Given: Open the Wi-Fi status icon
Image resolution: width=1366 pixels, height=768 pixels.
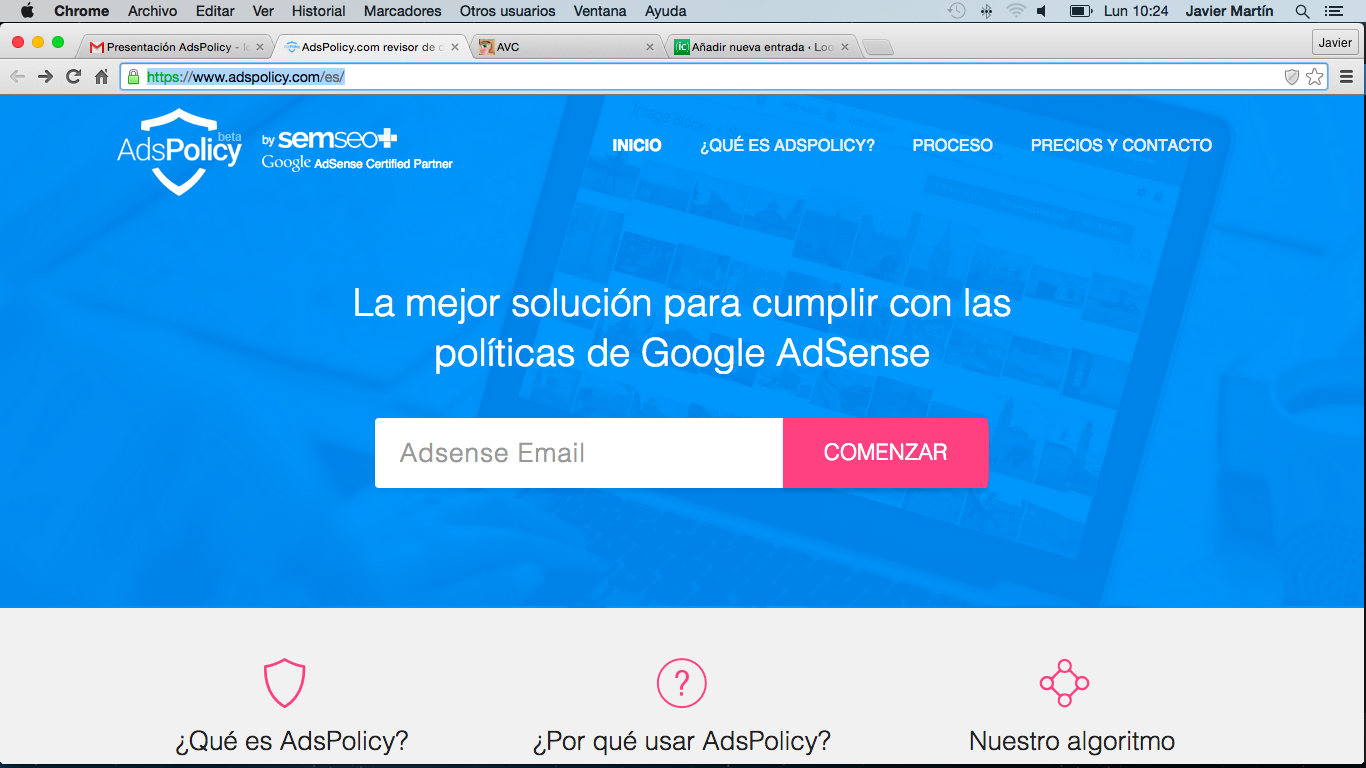Looking at the screenshot, I should pyautogui.click(x=1016, y=11).
